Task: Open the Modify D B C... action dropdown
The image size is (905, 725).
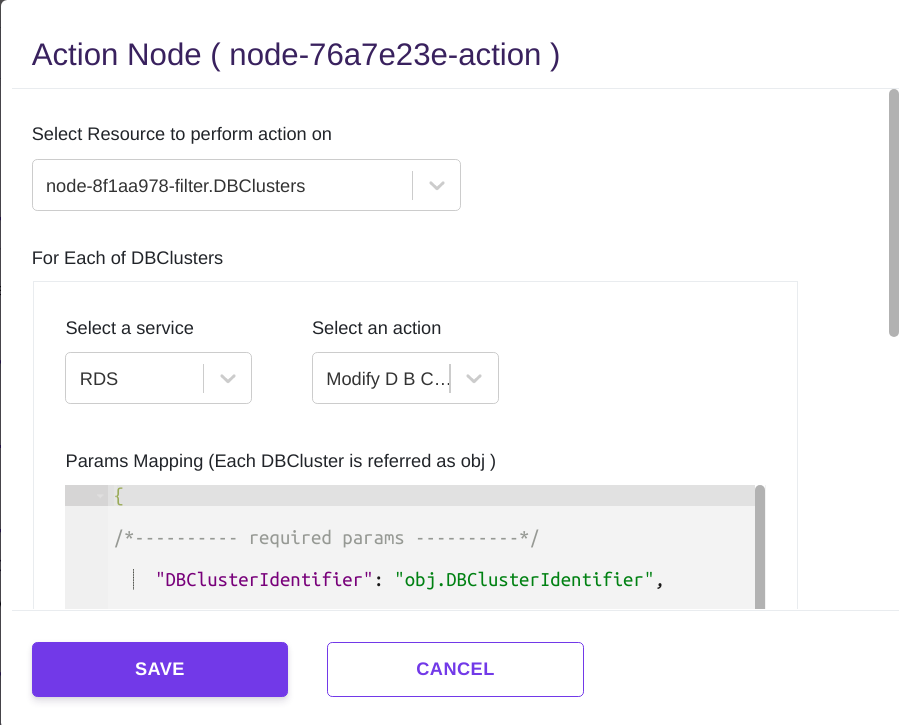Action: [405, 378]
